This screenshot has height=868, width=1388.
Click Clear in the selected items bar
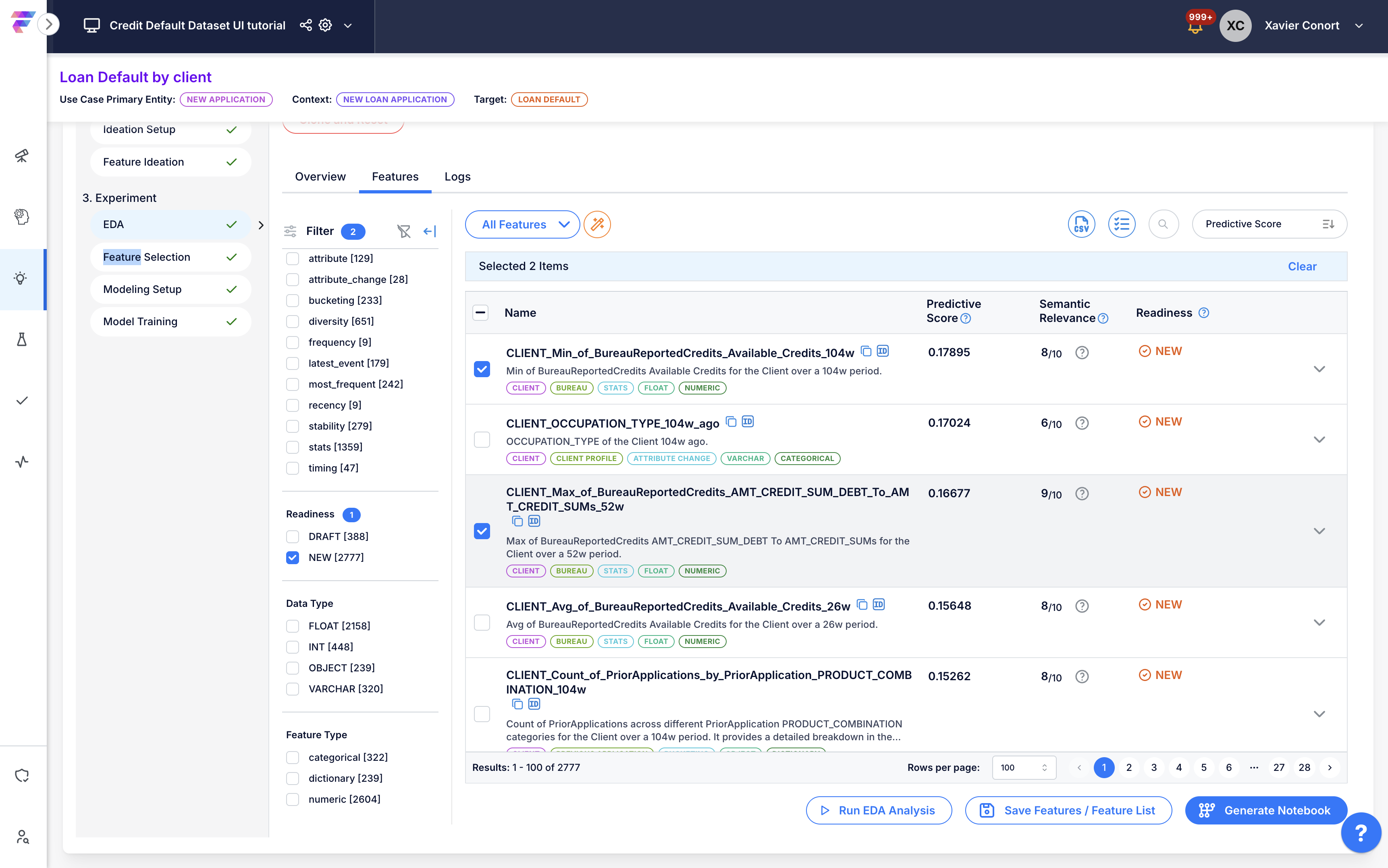(1302, 266)
